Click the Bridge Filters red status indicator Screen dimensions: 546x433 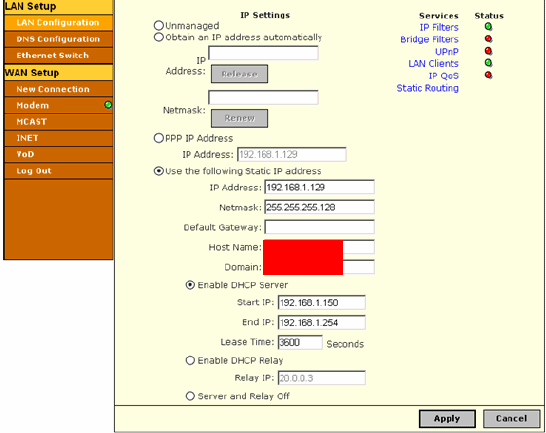point(488,39)
